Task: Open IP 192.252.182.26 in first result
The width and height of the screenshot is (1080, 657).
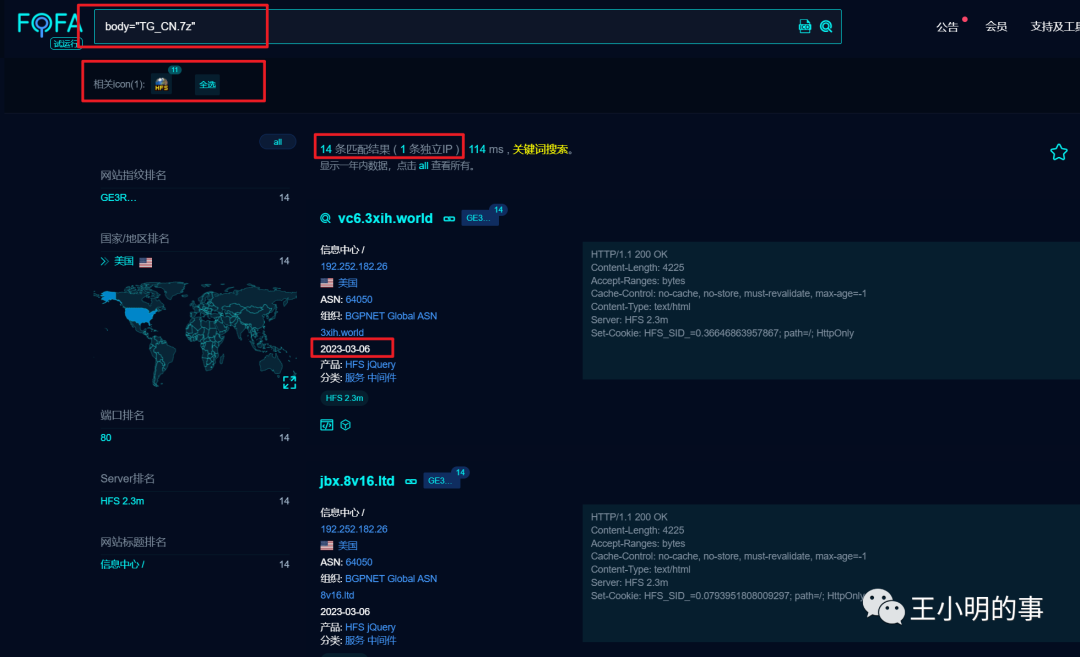Action: pyautogui.click(x=353, y=267)
